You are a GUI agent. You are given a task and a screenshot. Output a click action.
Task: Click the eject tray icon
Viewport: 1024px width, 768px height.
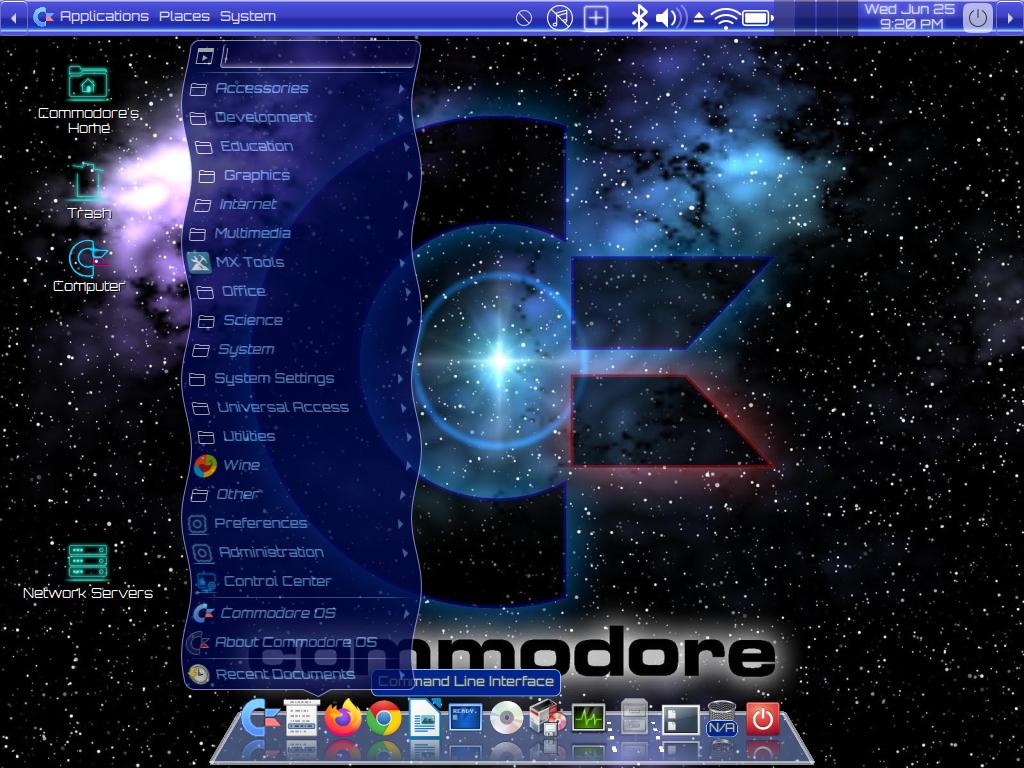pos(699,18)
